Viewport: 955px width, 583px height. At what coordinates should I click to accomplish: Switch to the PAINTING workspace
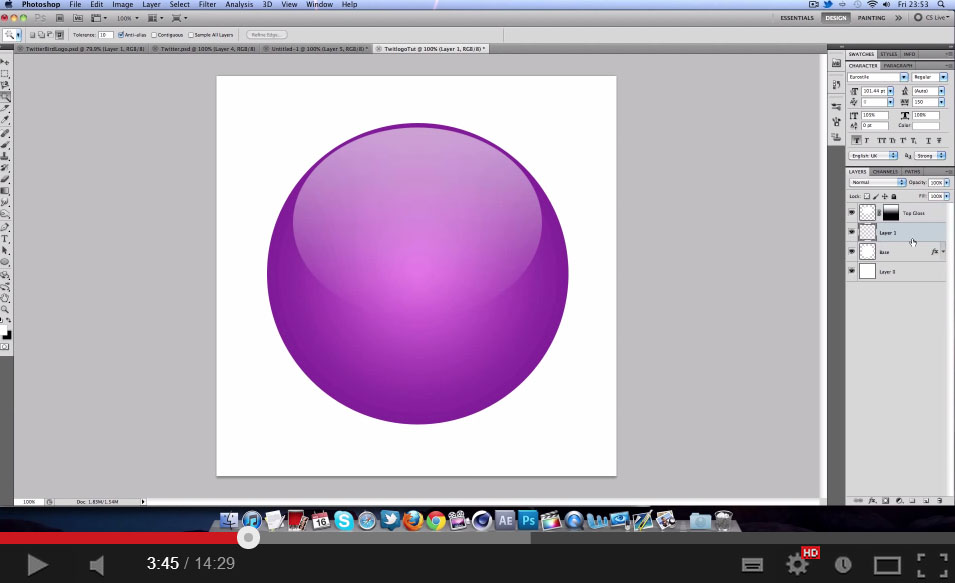[x=873, y=17]
